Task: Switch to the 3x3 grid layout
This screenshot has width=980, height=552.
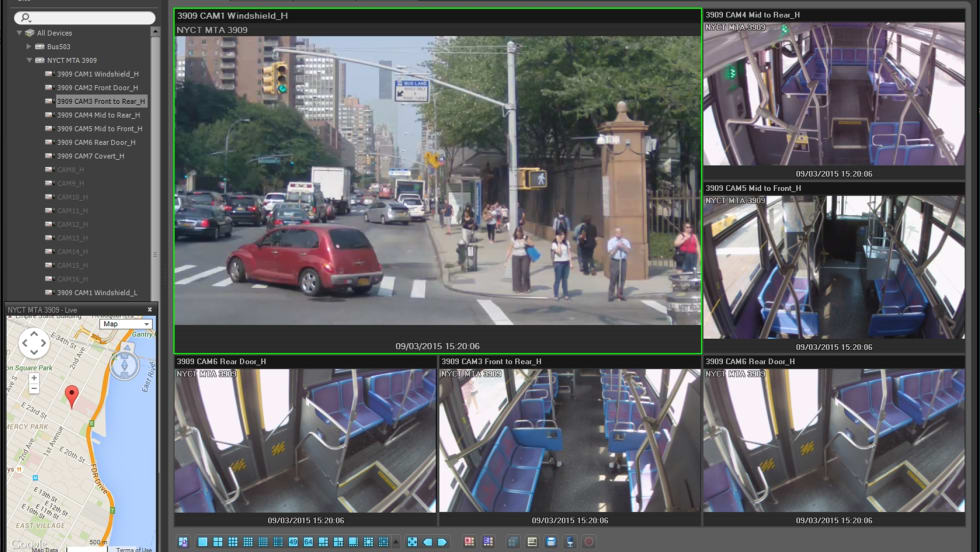Action: [x=233, y=542]
